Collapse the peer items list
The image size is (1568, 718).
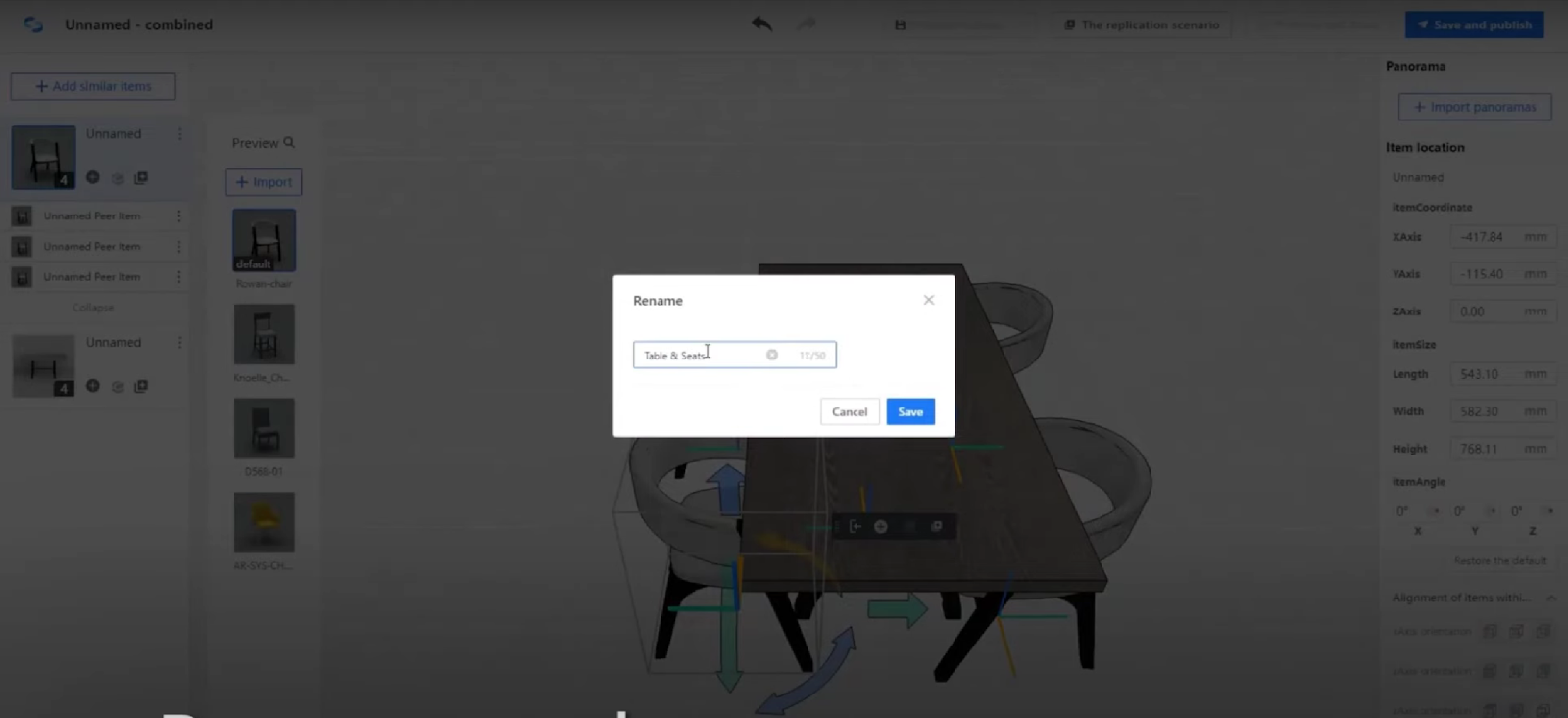[x=93, y=308]
